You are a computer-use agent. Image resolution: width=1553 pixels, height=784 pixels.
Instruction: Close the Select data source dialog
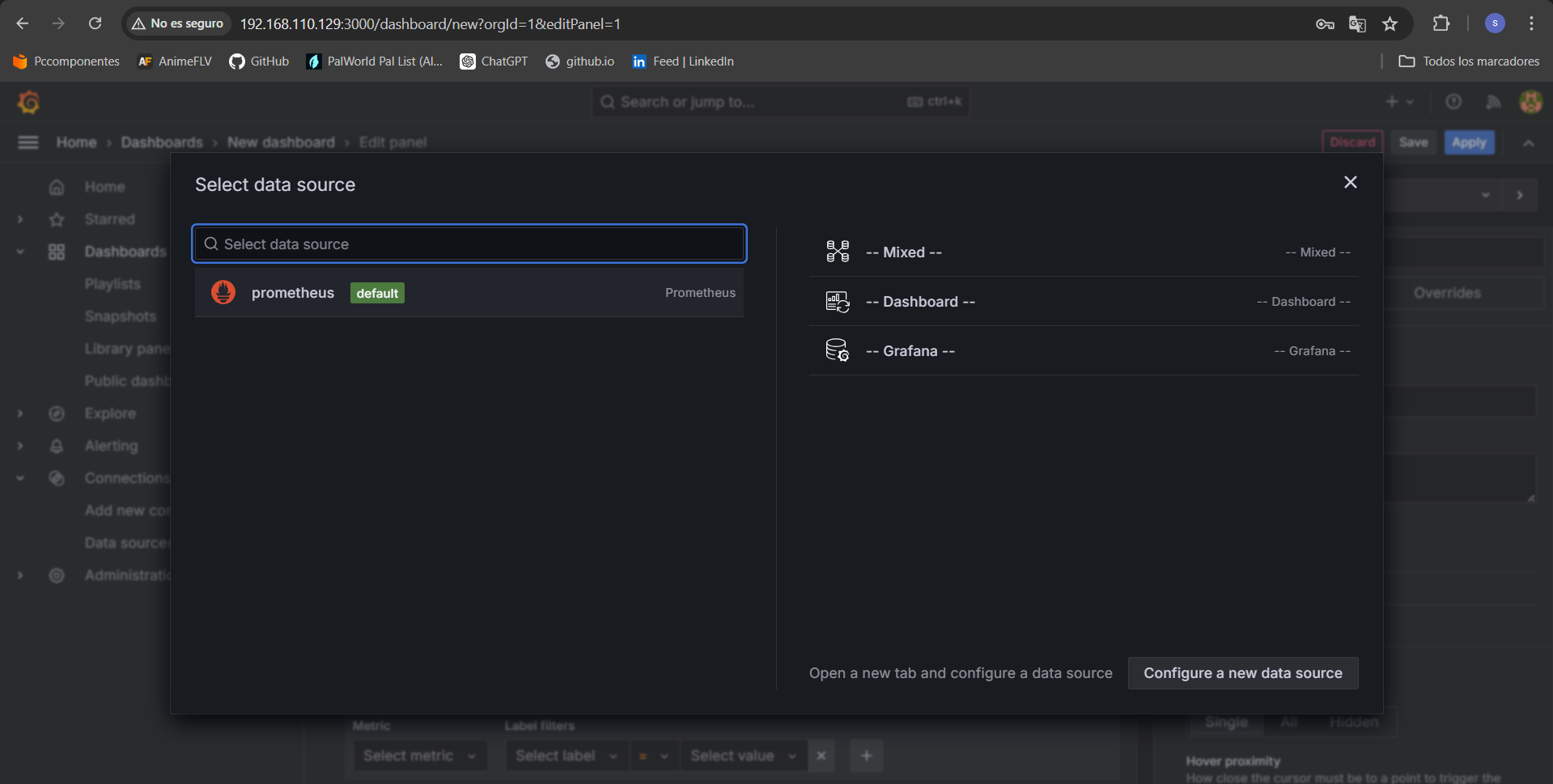coord(1350,183)
